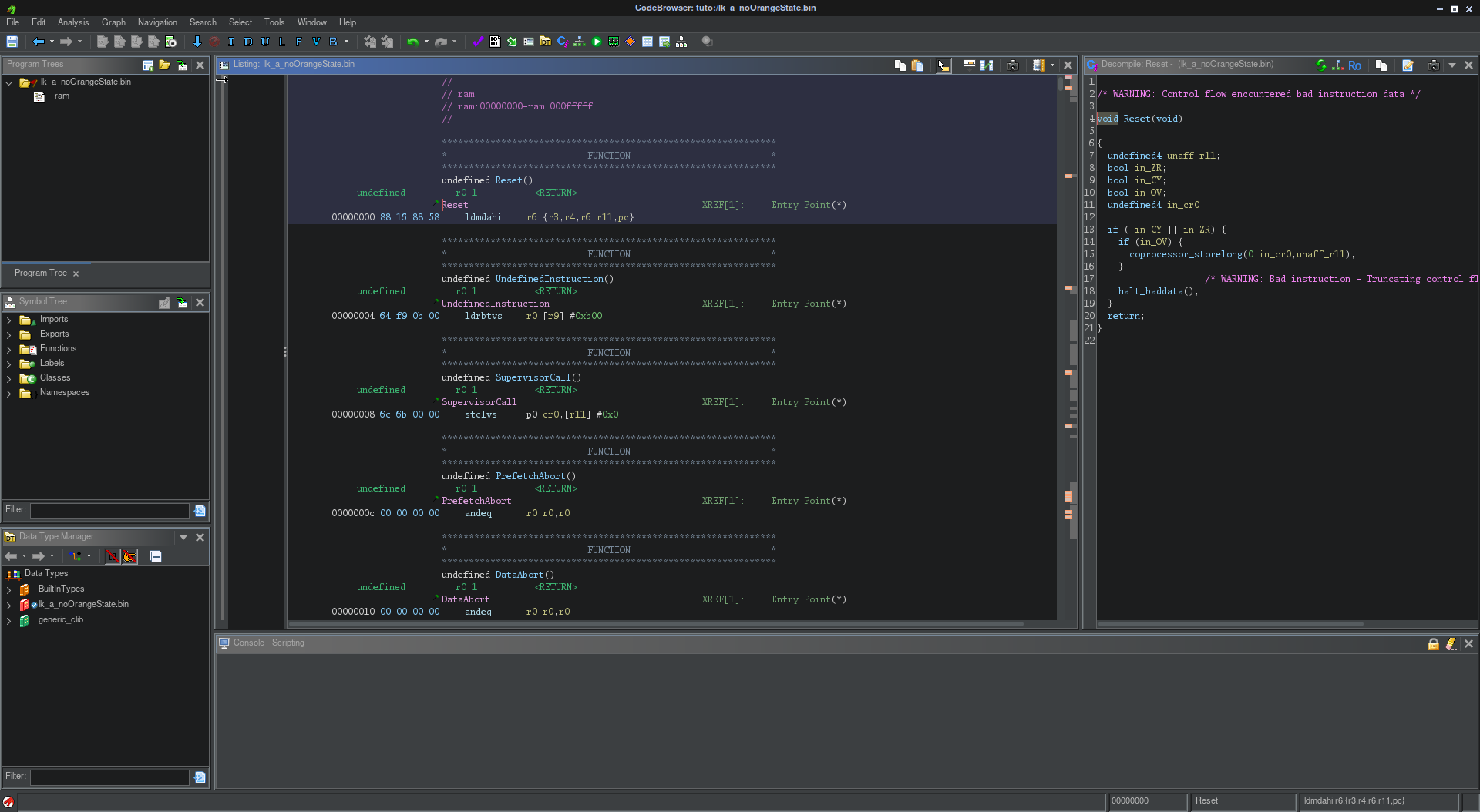Expand the BuiltInTypes node
This screenshot has width=1480, height=812.
pyautogui.click(x=8, y=589)
